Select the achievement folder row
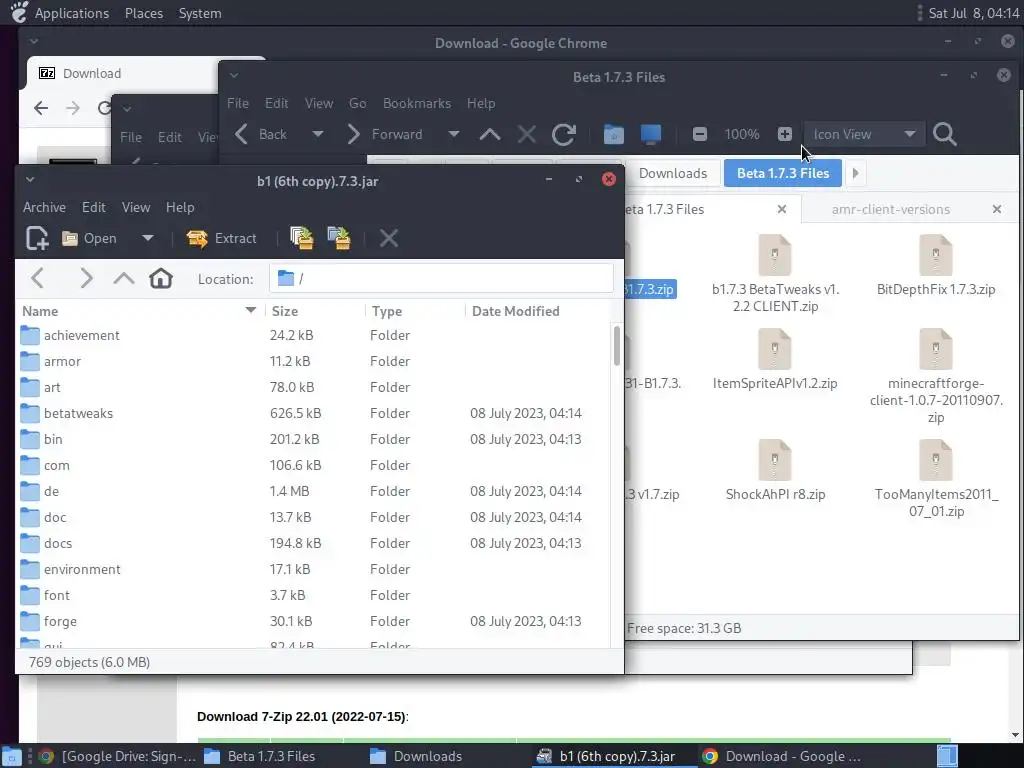 pos(313,335)
